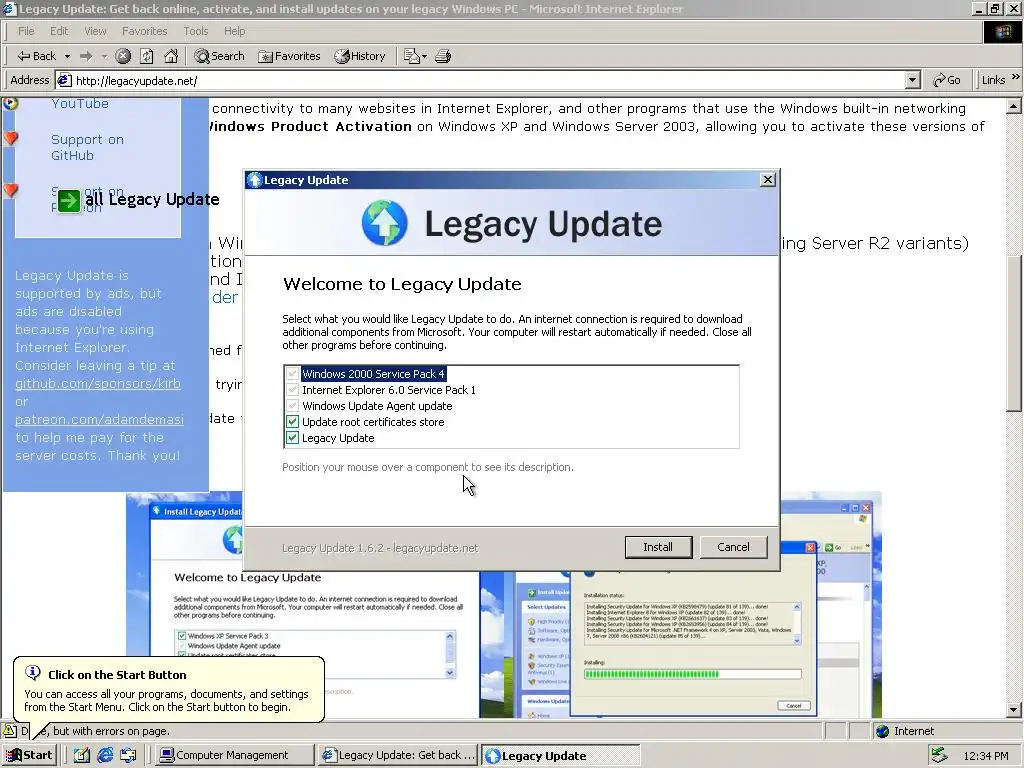1024x768 pixels.
Task: Open the Forward button history dropdown
Action: [x=104, y=56]
